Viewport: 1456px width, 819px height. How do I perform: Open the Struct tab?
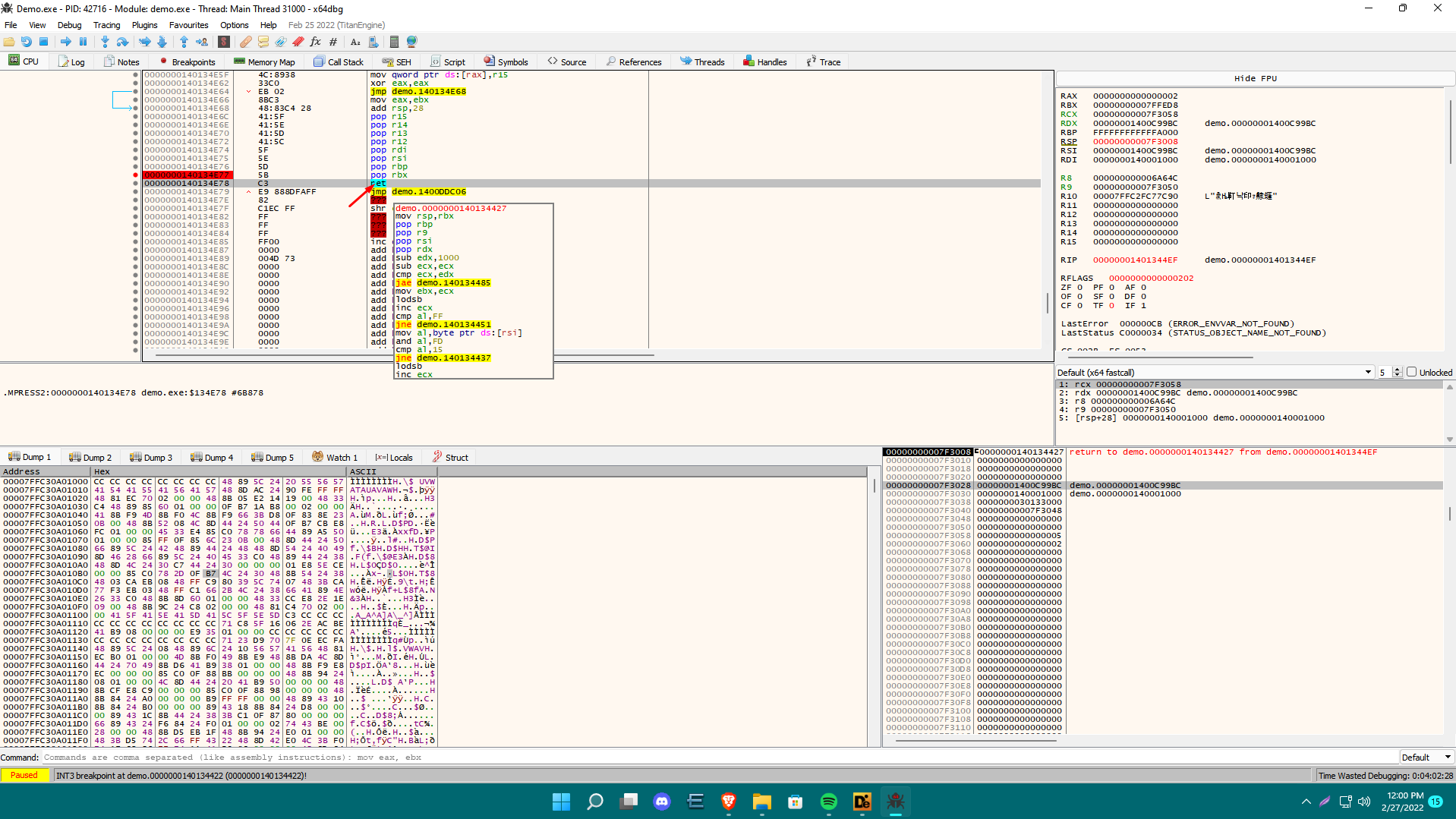[x=451, y=457]
